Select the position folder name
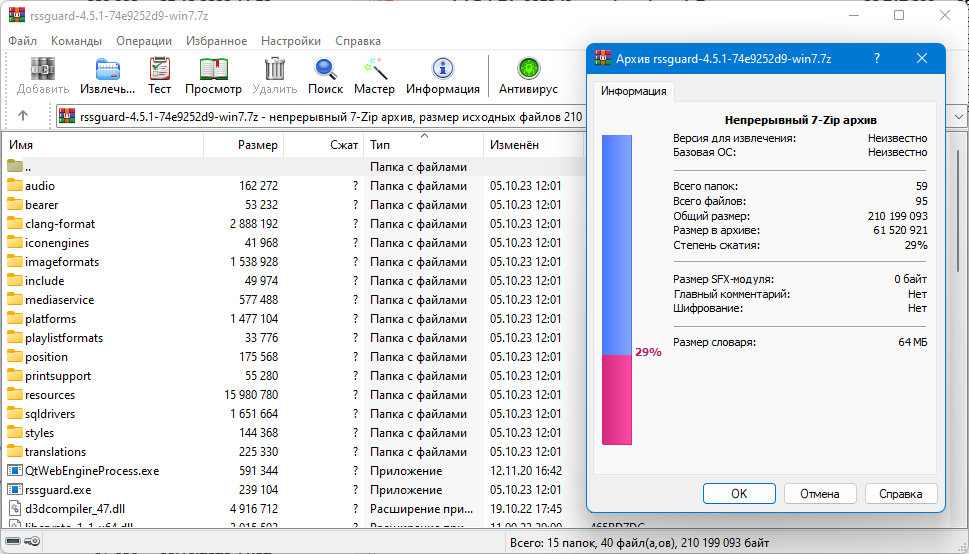 coord(46,357)
